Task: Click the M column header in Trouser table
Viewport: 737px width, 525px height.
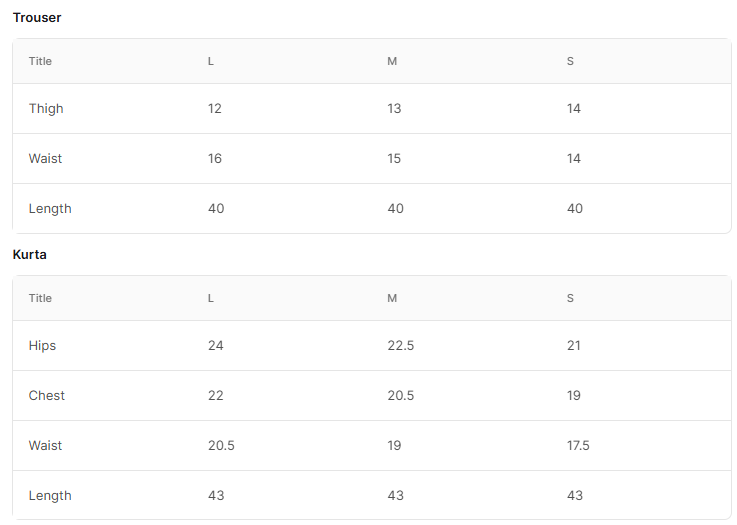Action: 392,61
